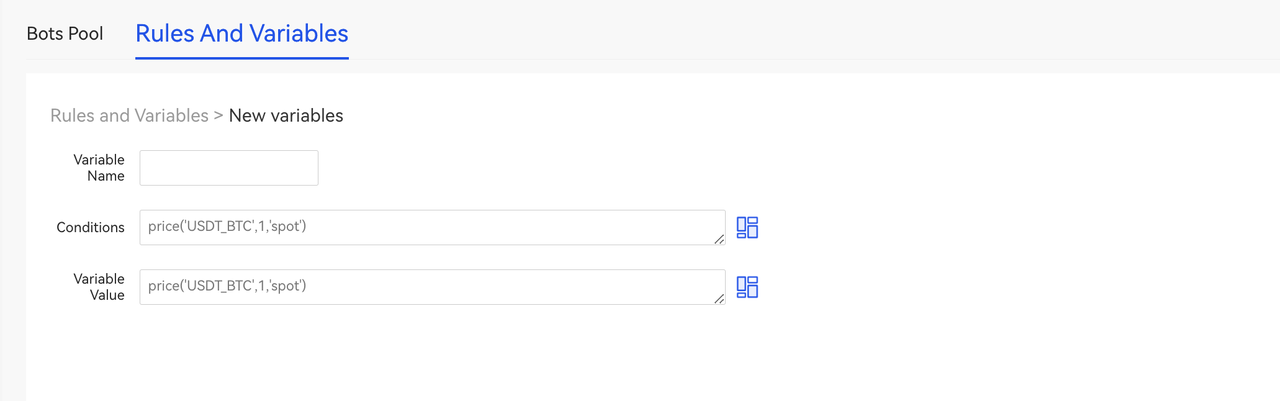Click the New variables breadcrumb text
This screenshot has height=401, width=1280.
(x=286, y=116)
